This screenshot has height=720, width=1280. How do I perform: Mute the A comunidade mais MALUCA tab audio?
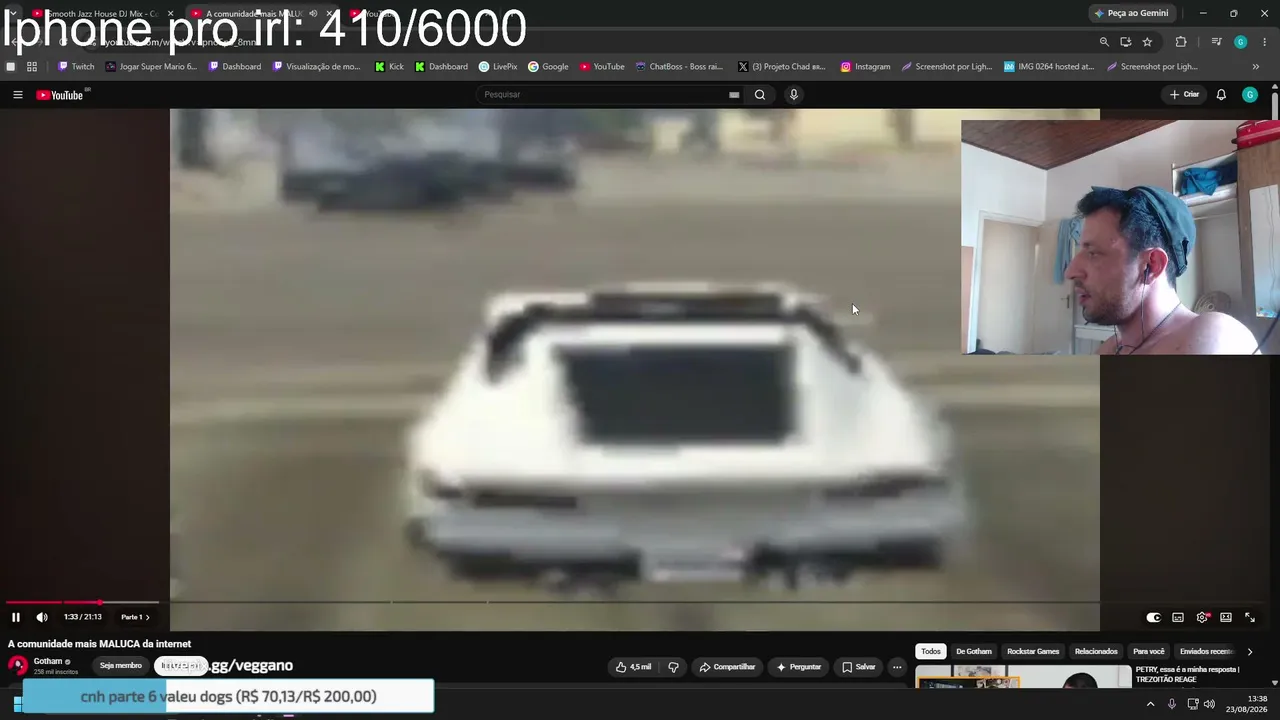pos(313,13)
